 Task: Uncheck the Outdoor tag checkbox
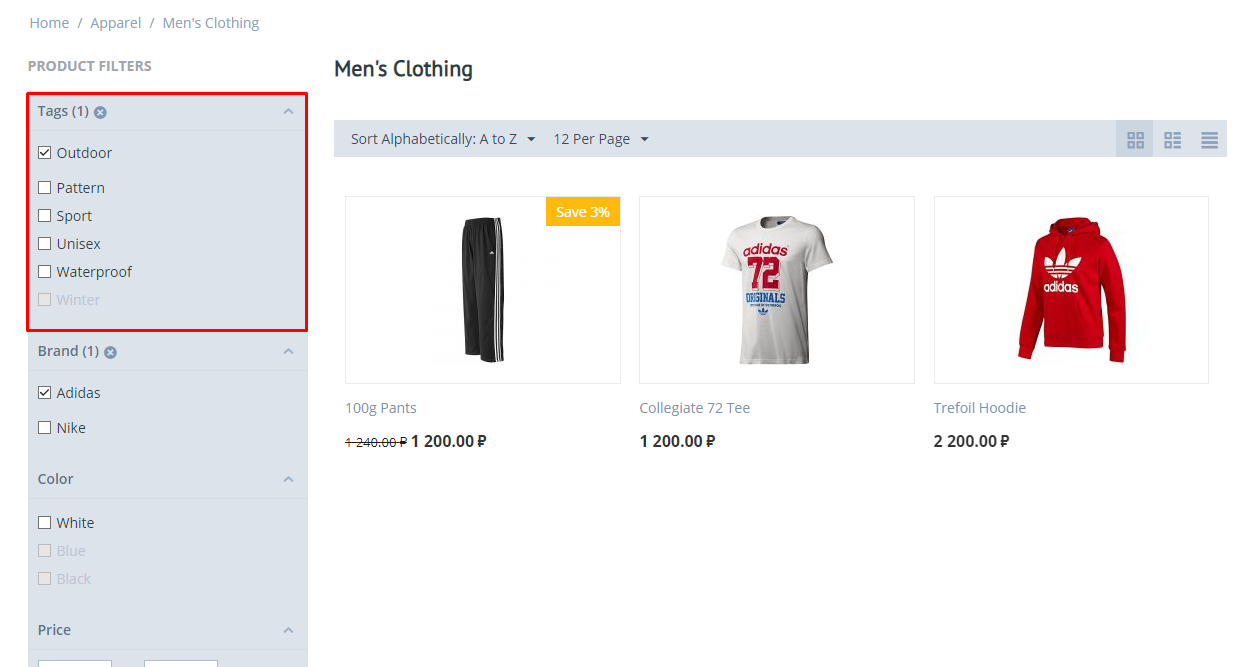(44, 153)
